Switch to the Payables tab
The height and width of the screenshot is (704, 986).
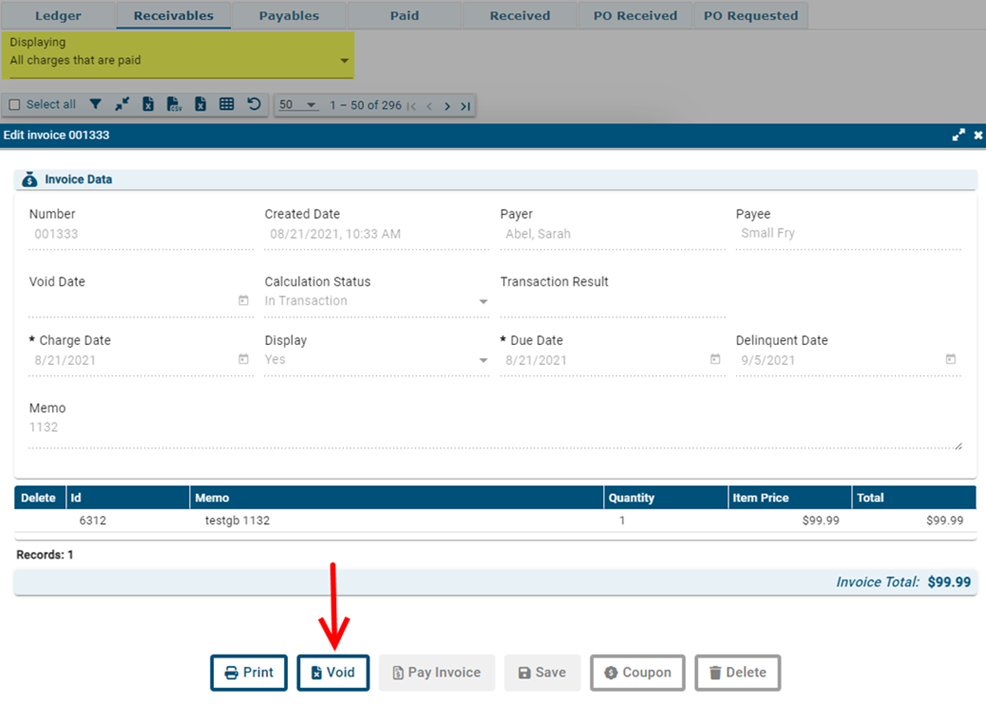(x=289, y=16)
